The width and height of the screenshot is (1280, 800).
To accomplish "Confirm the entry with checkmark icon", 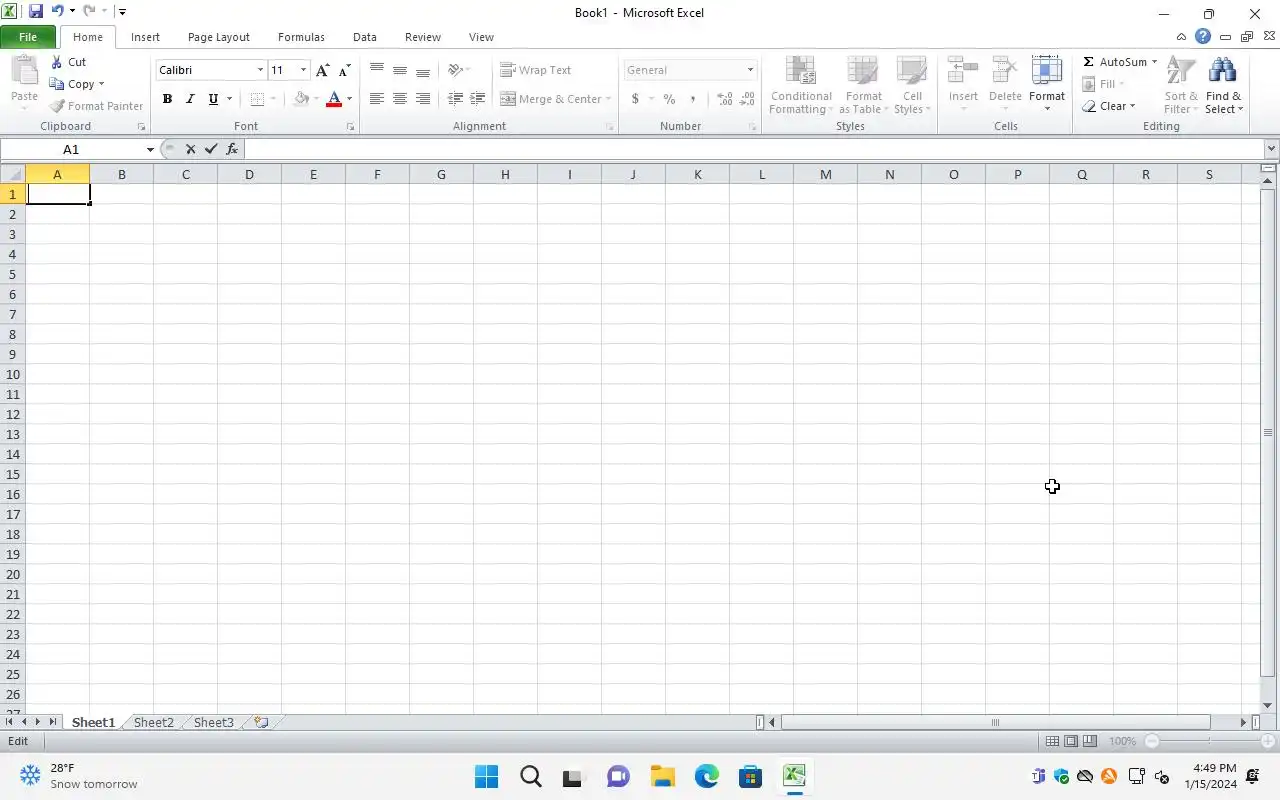I will (x=211, y=149).
